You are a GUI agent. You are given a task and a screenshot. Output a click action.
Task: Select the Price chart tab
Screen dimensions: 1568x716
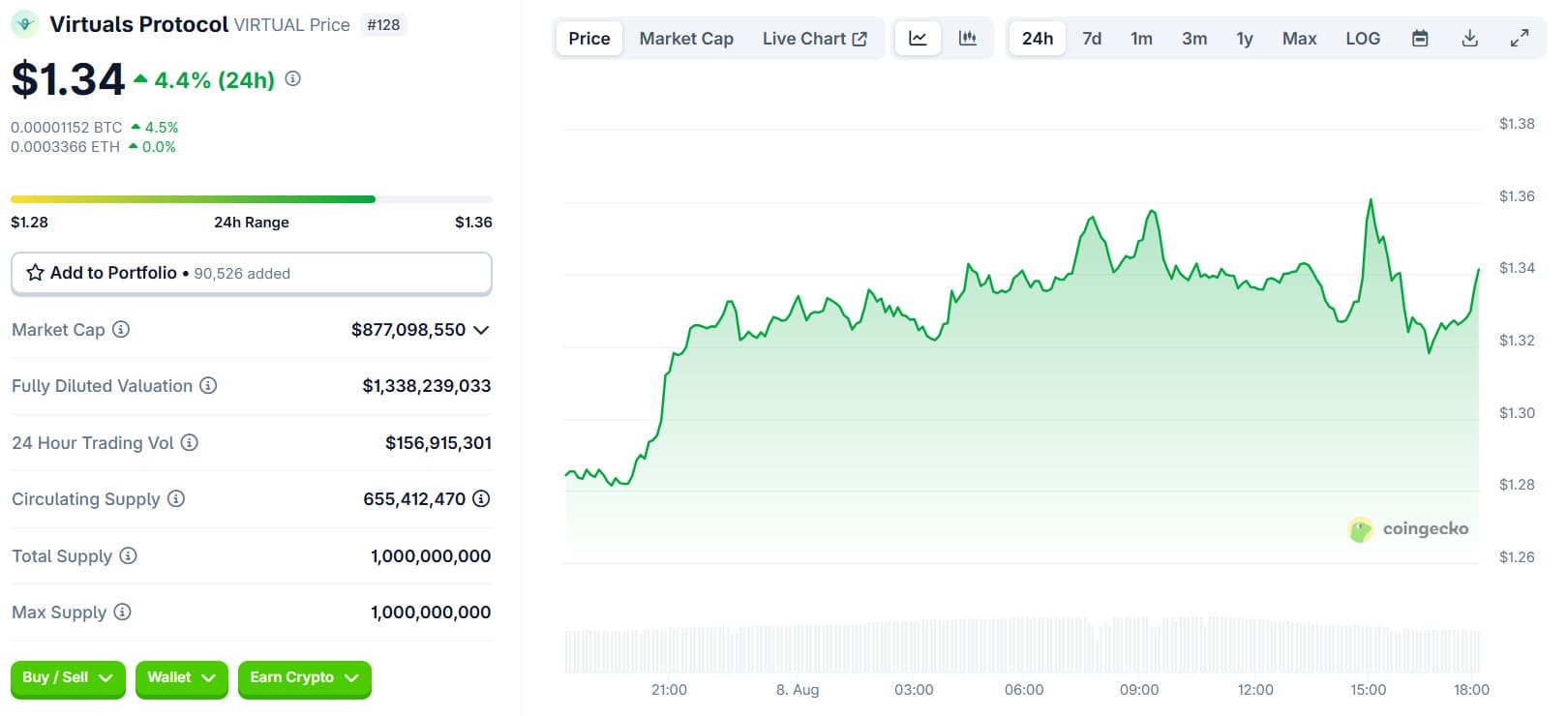(589, 39)
